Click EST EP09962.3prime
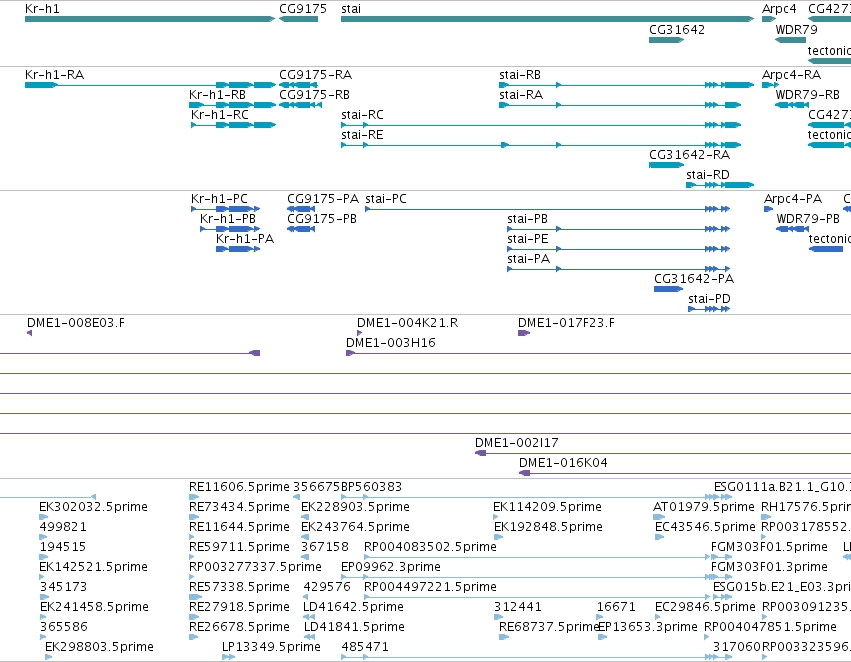Image resolution: width=851 pixels, height=662 pixels. click(536, 577)
